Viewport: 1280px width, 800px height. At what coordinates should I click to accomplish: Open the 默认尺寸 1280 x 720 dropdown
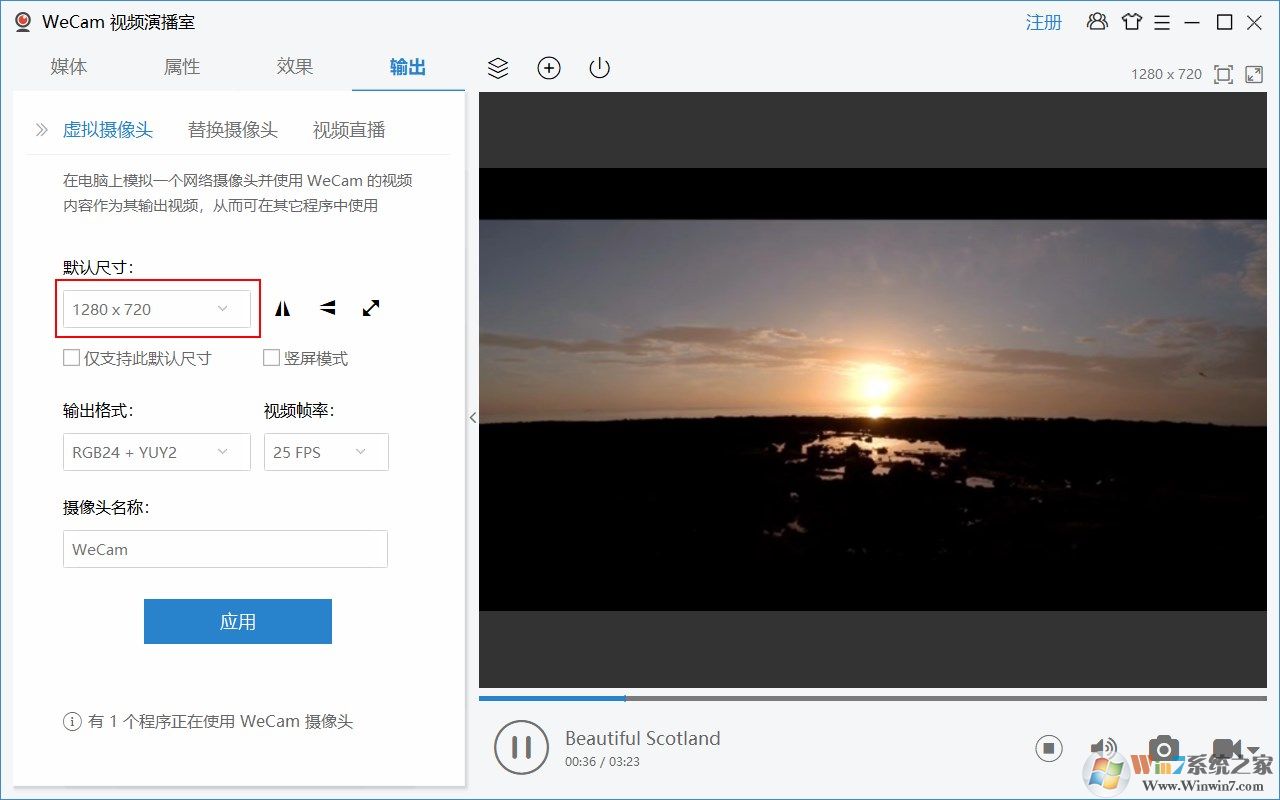pos(156,309)
